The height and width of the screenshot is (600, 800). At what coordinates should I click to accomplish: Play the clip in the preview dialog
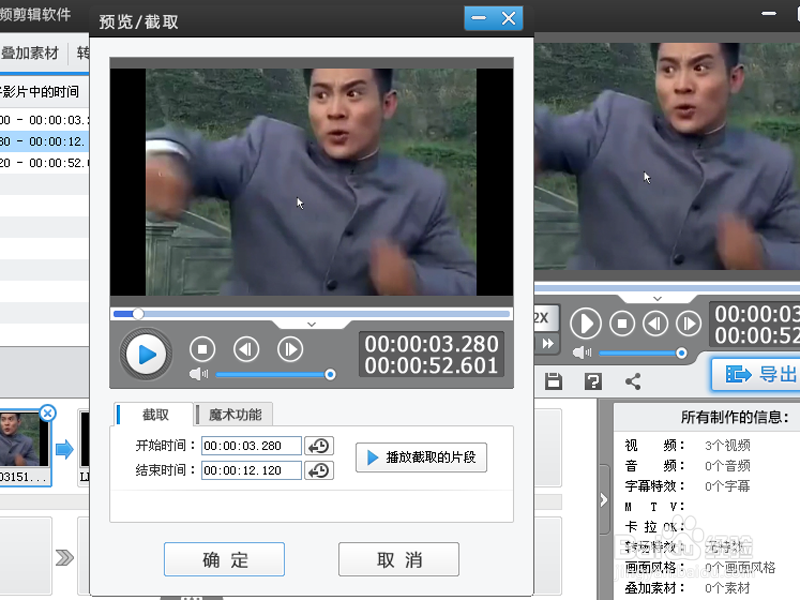(x=146, y=354)
